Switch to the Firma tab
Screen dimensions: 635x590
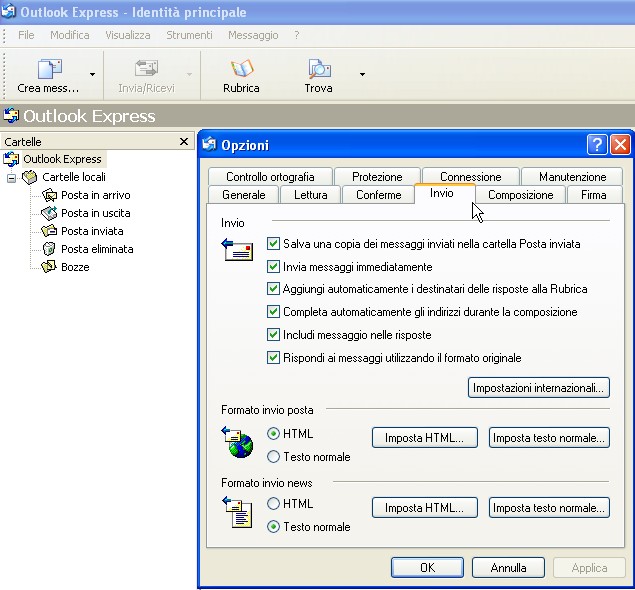click(594, 195)
